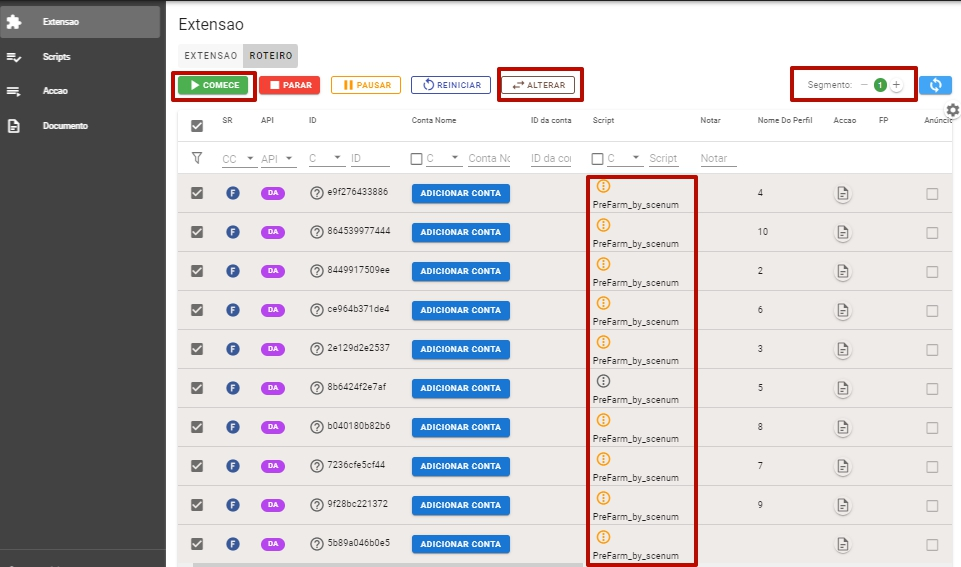Open the CC filter dropdown

[x=238, y=159]
